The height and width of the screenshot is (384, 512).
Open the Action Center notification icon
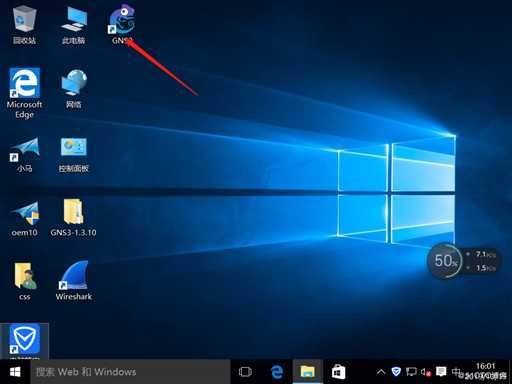[441, 371]
